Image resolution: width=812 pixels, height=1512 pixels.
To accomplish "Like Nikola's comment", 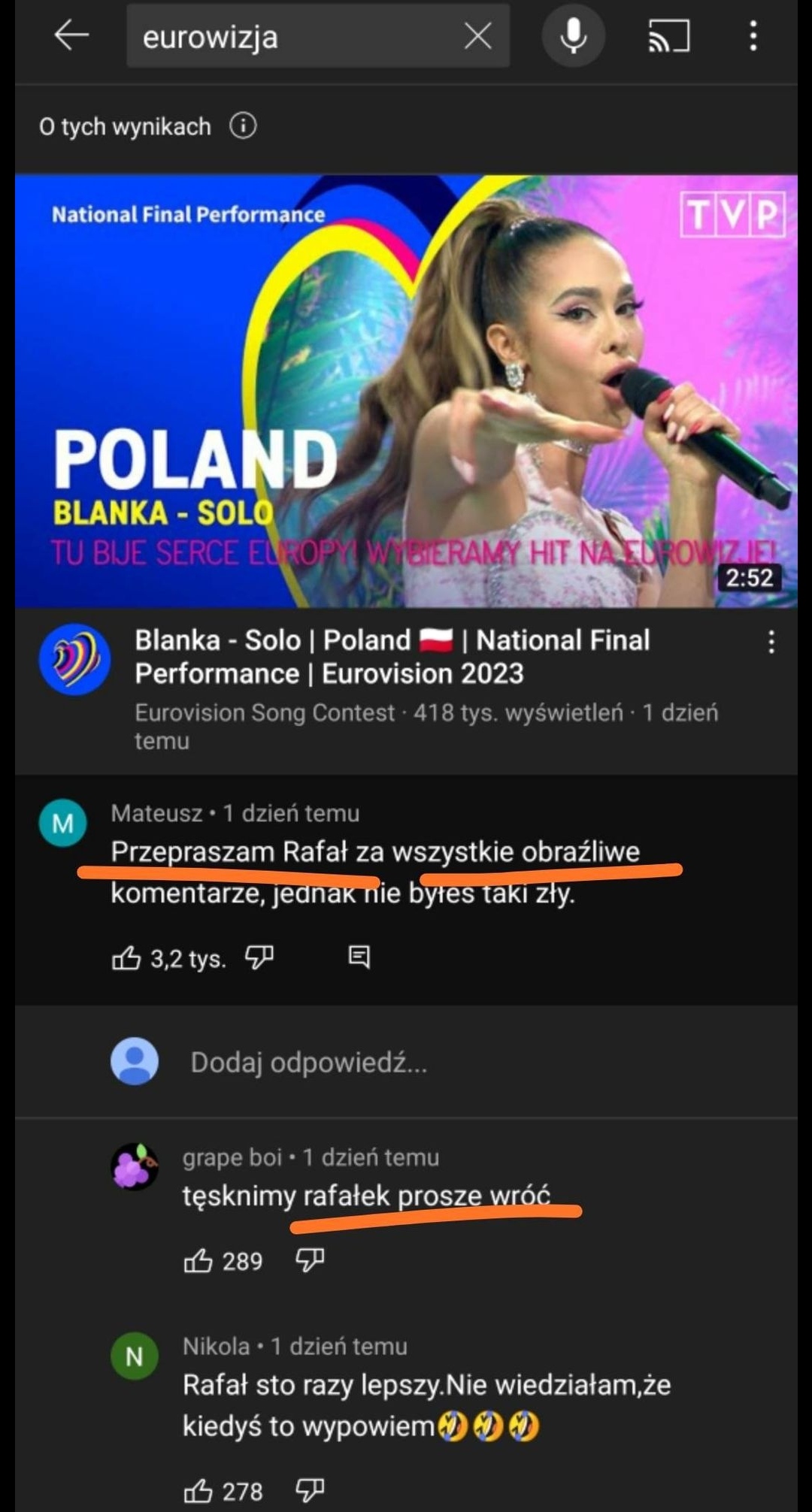I will pos(198,1491).
